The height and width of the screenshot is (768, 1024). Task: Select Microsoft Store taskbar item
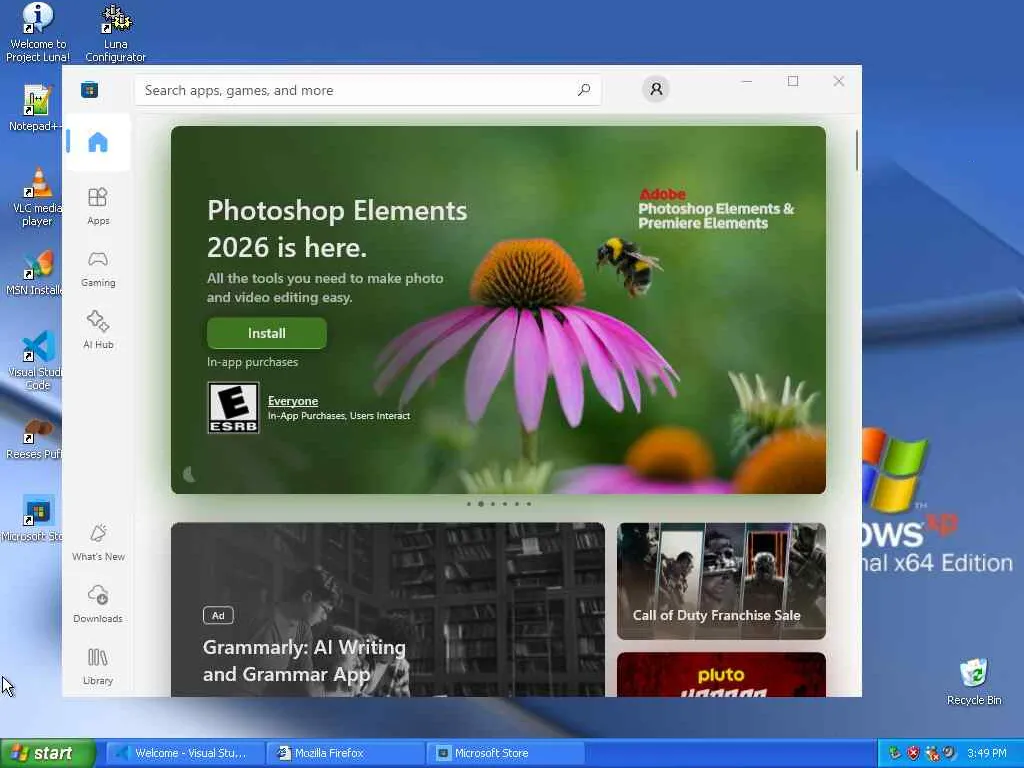click(506, 753)
